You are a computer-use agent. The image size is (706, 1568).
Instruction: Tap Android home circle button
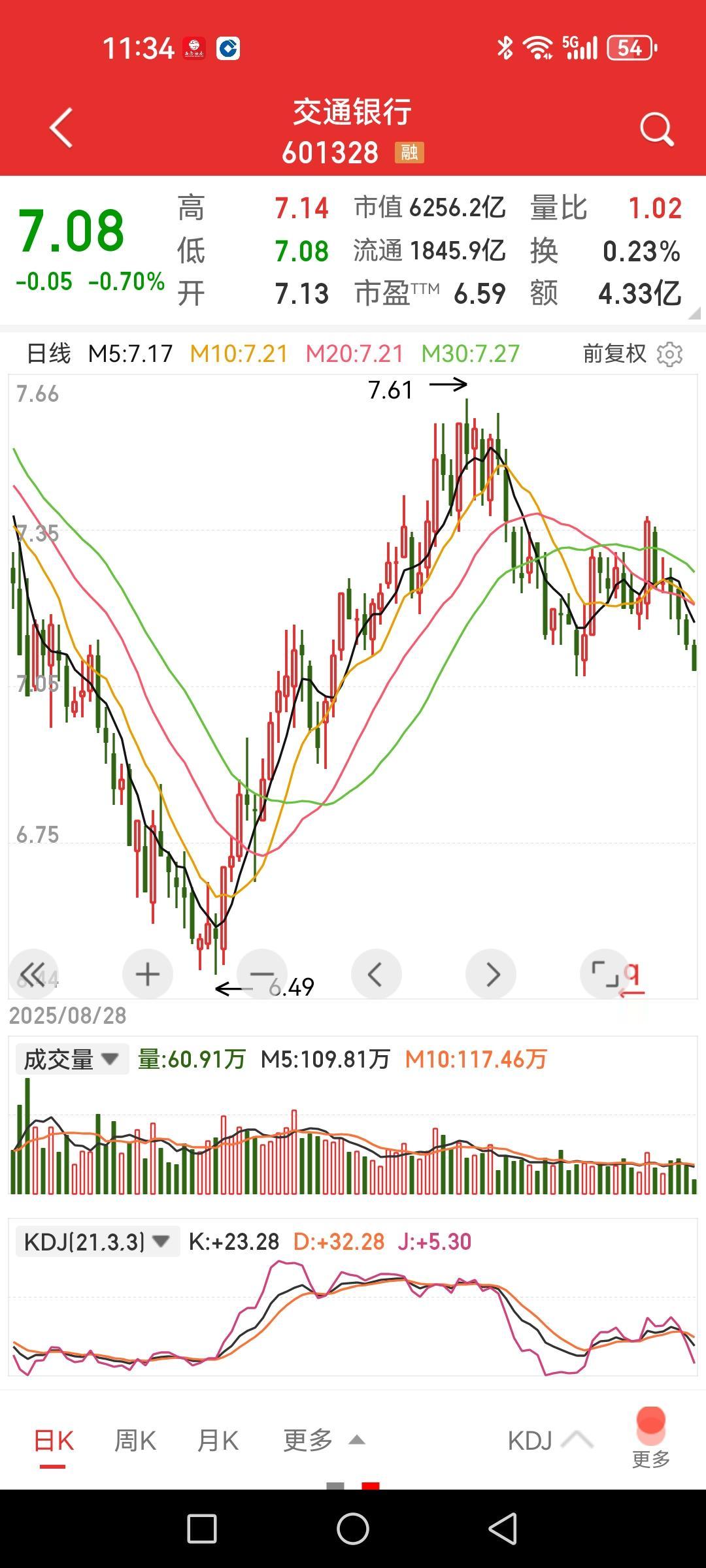[353, 1529]
